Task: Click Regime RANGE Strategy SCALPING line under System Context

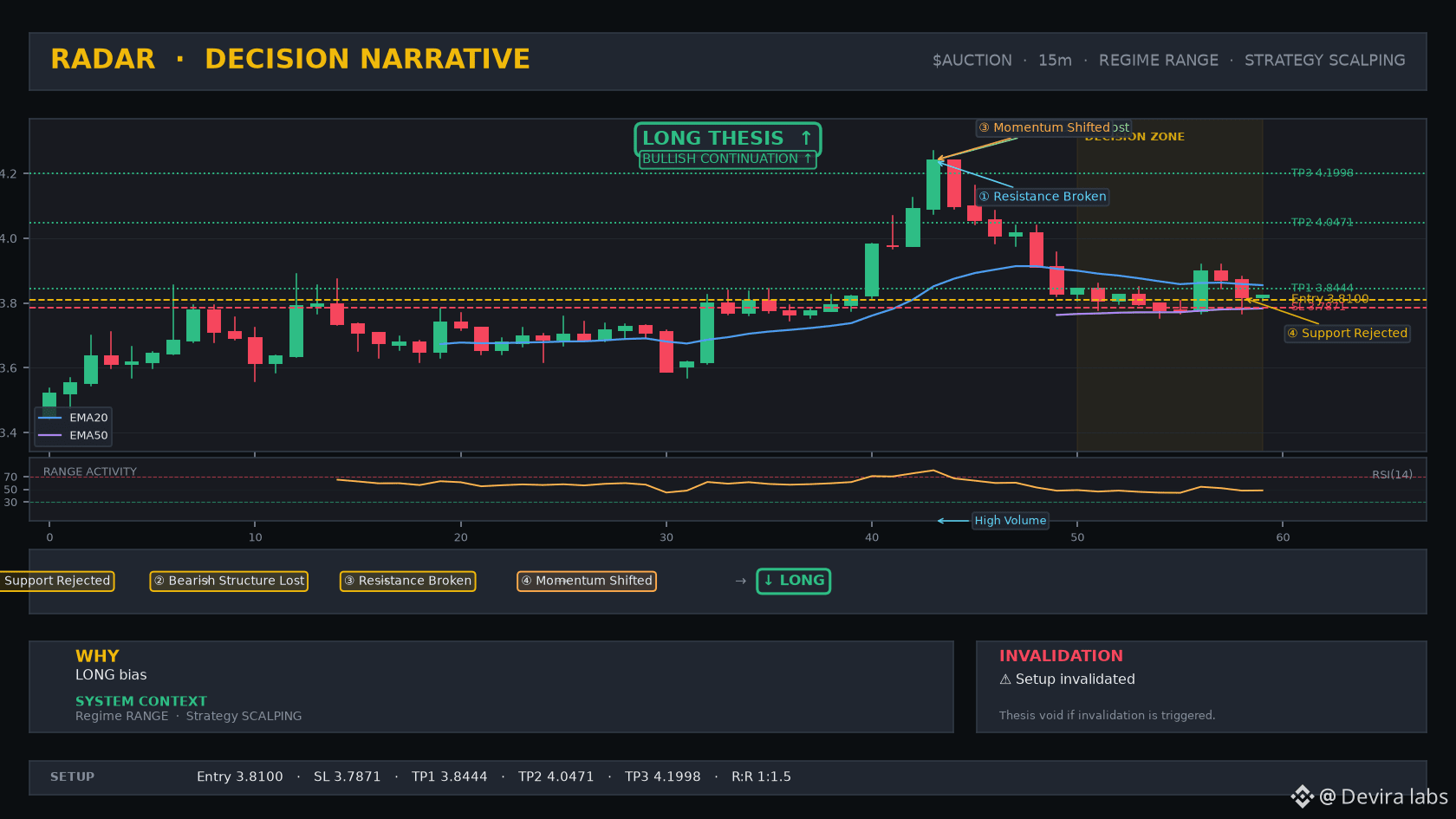Action: [188, 716]
